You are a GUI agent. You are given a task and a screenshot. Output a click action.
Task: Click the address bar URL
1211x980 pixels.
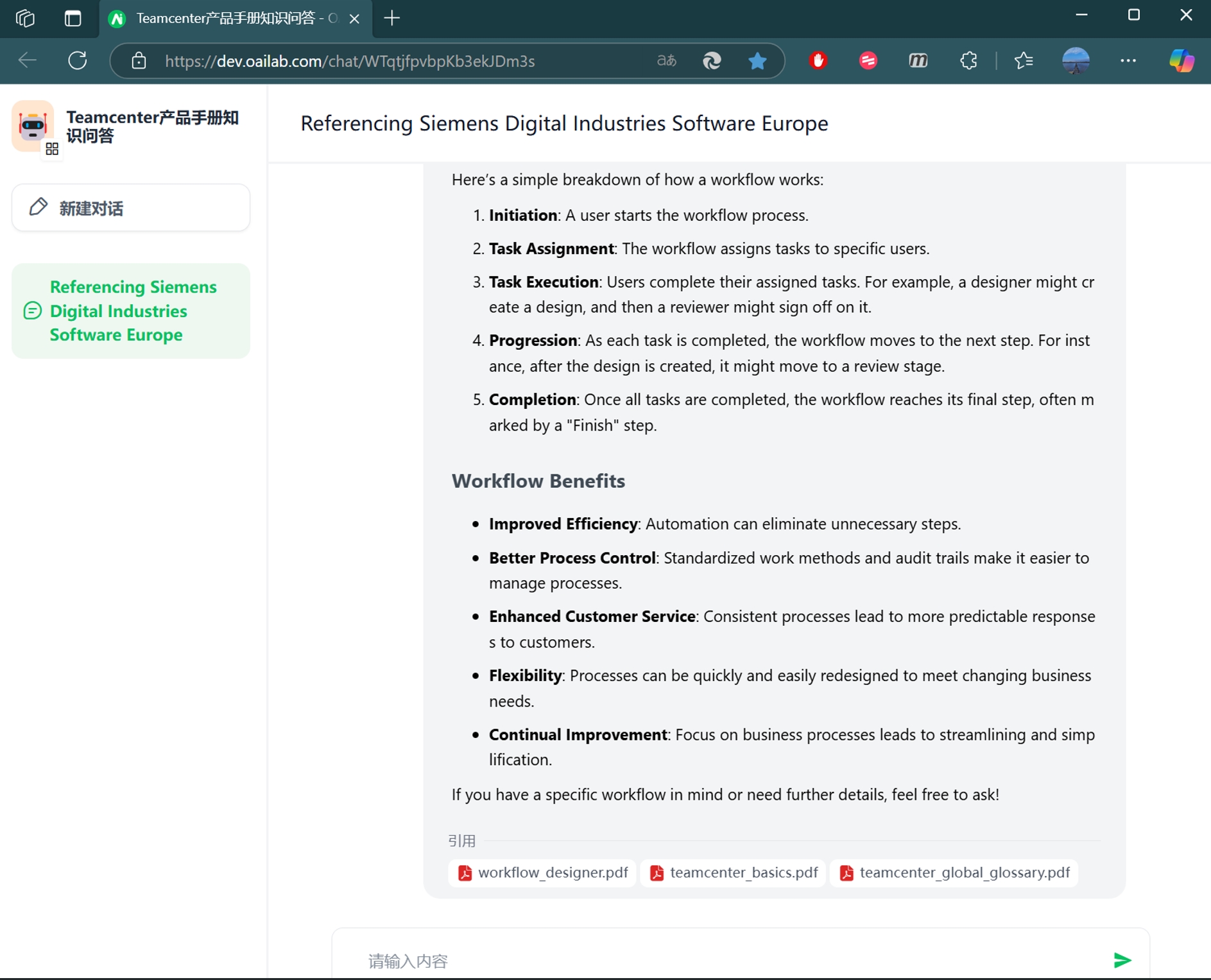click(x=350, y=61)
